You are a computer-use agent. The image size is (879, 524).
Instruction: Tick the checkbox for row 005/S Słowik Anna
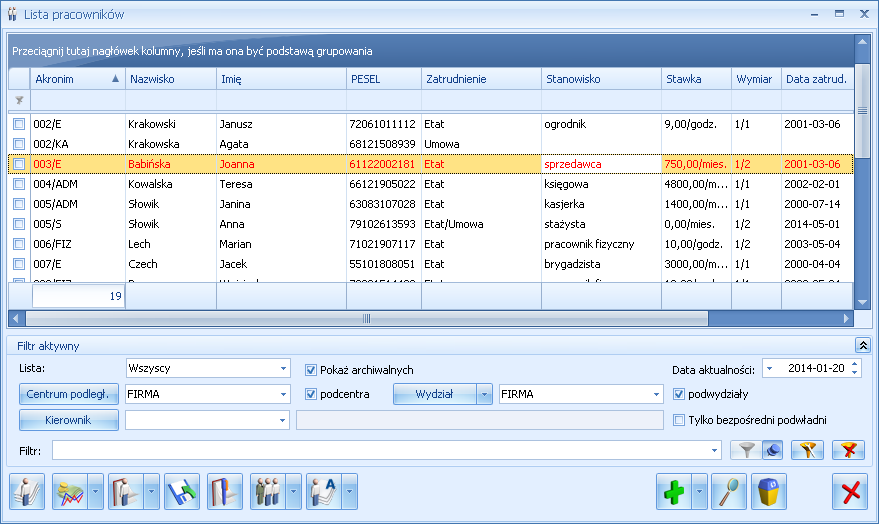19,224
